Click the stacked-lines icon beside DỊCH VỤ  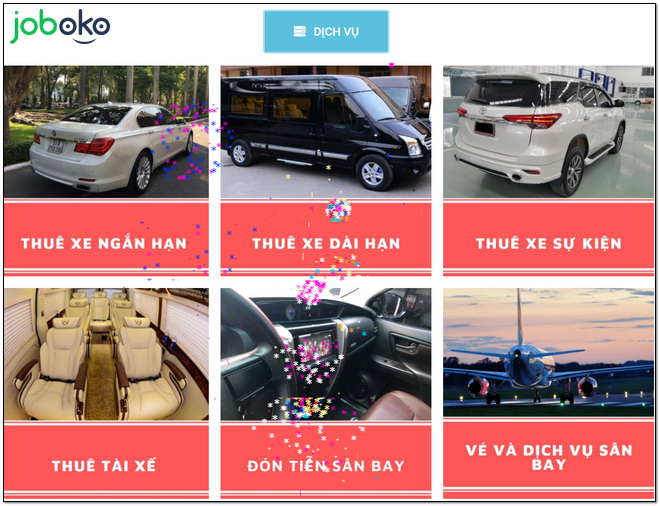[300, 32]
